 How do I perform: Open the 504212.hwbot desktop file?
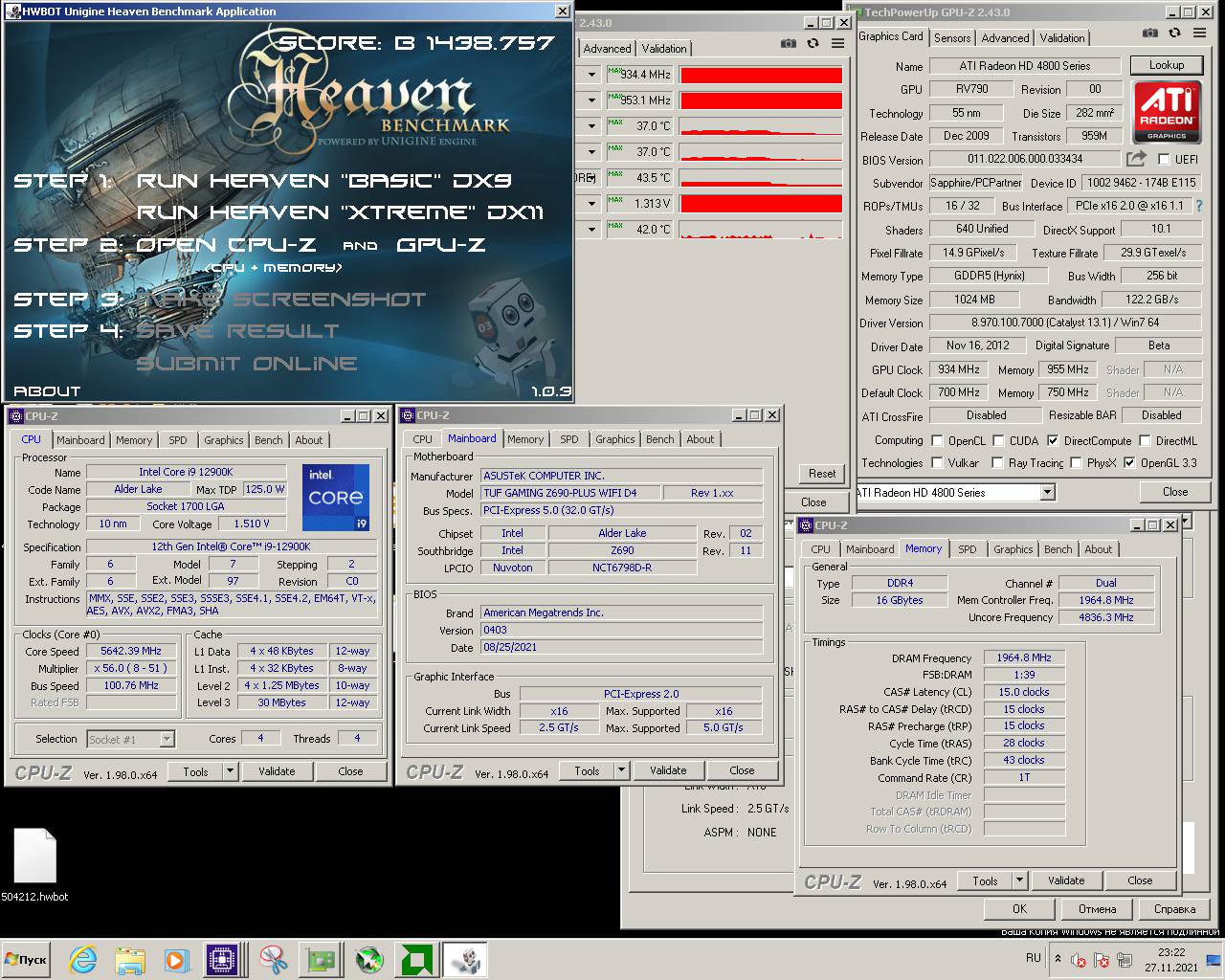point(35,865)
